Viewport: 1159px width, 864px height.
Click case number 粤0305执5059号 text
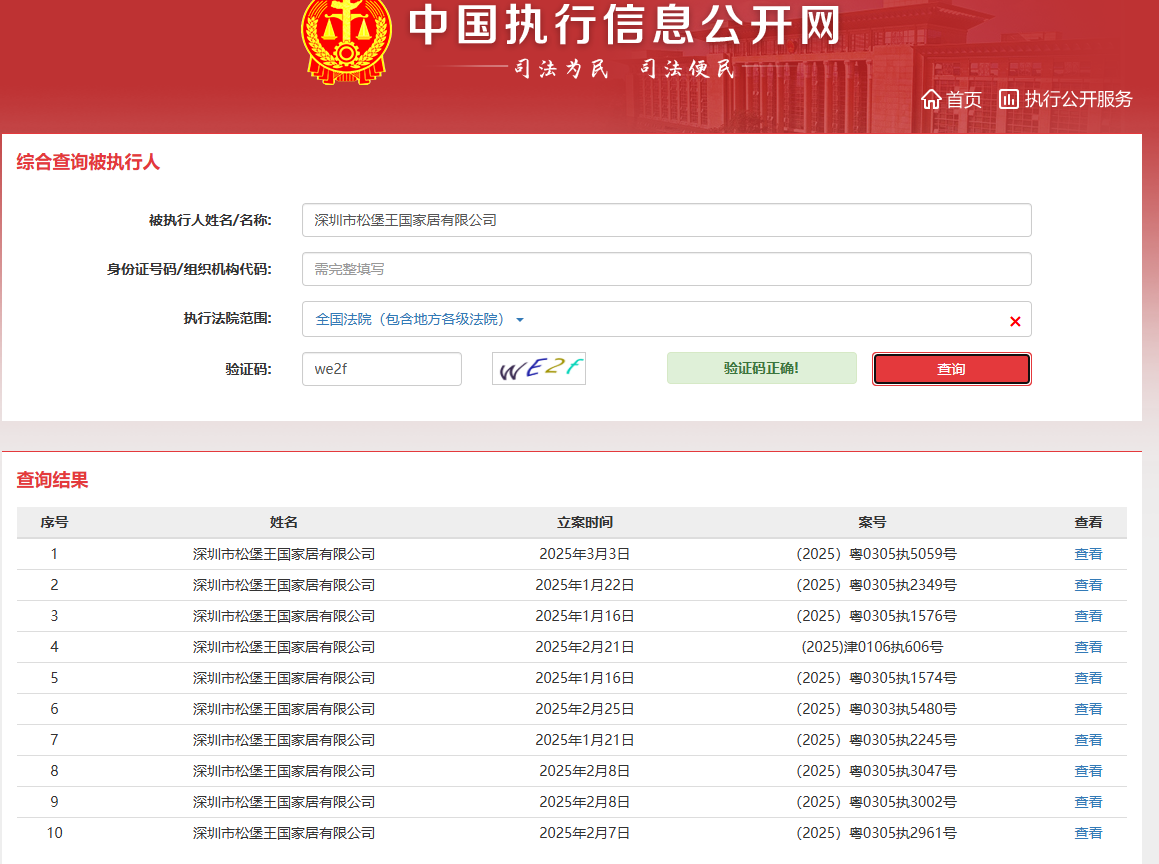point(876,554)
